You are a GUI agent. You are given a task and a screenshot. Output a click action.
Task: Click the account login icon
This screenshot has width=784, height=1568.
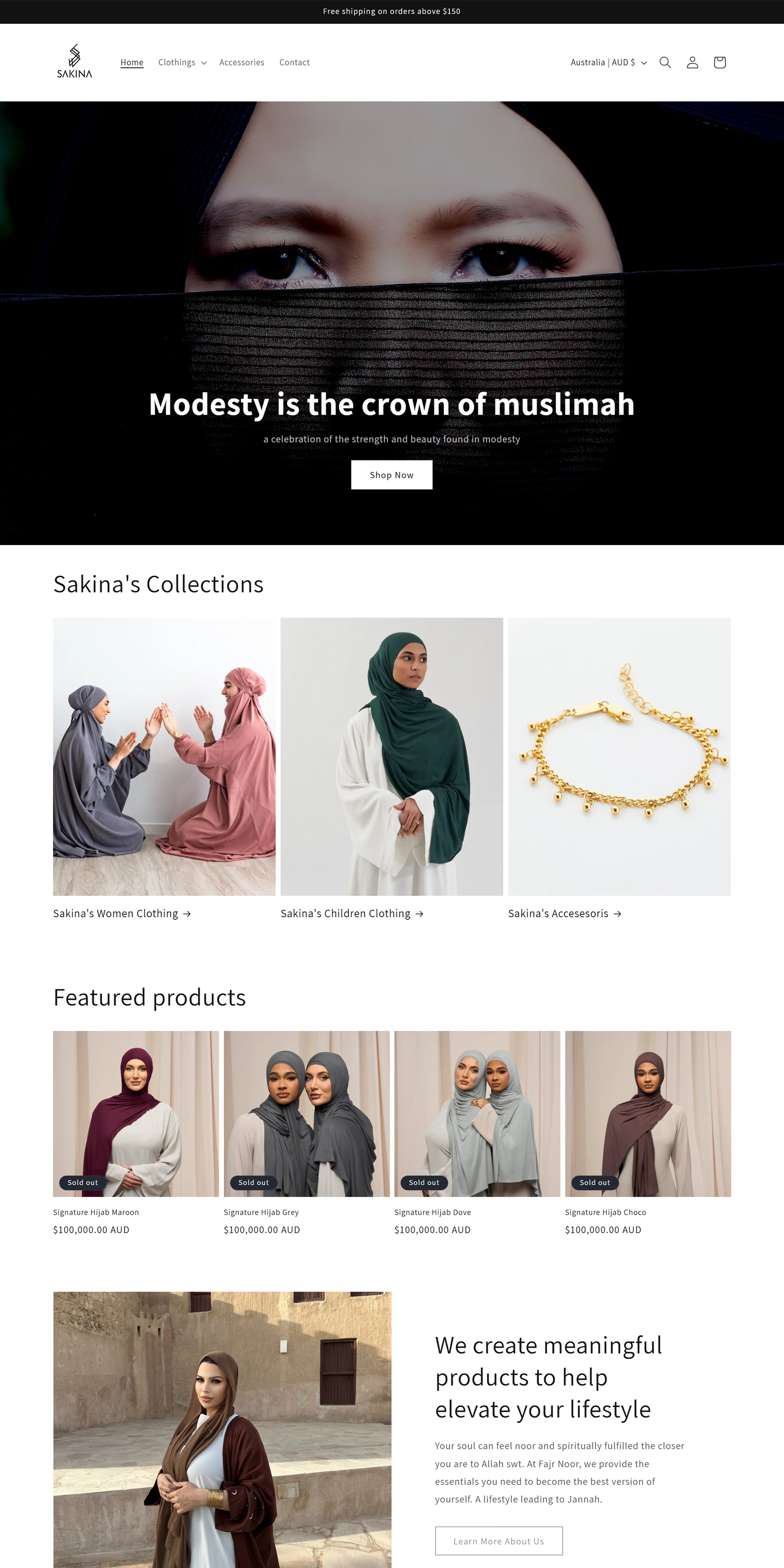pyautogui.click(x=692, y=63)
